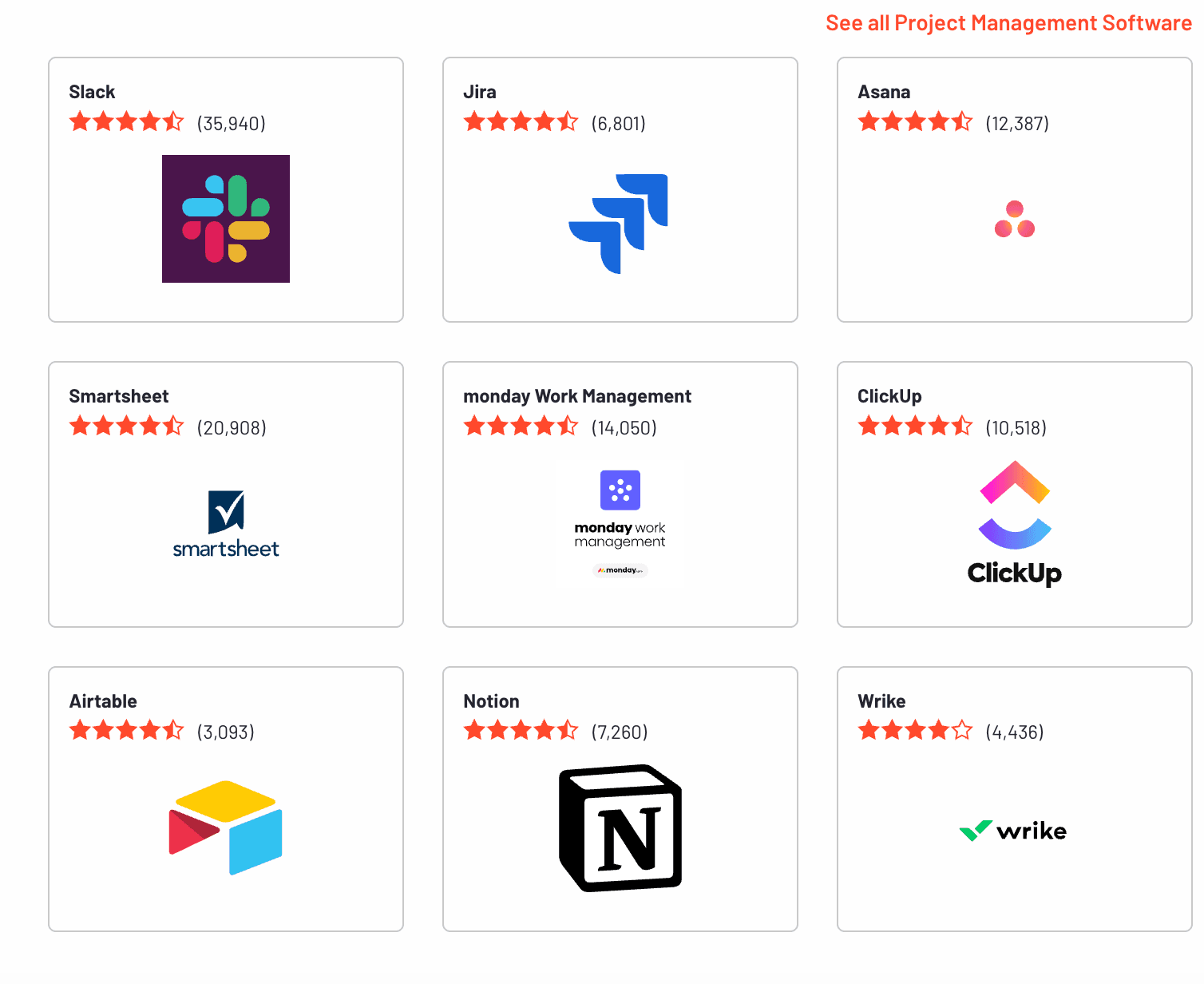This screenshot has height=984, width=1204.
Task: Click Slack's star rating
Action: [126, 122]
